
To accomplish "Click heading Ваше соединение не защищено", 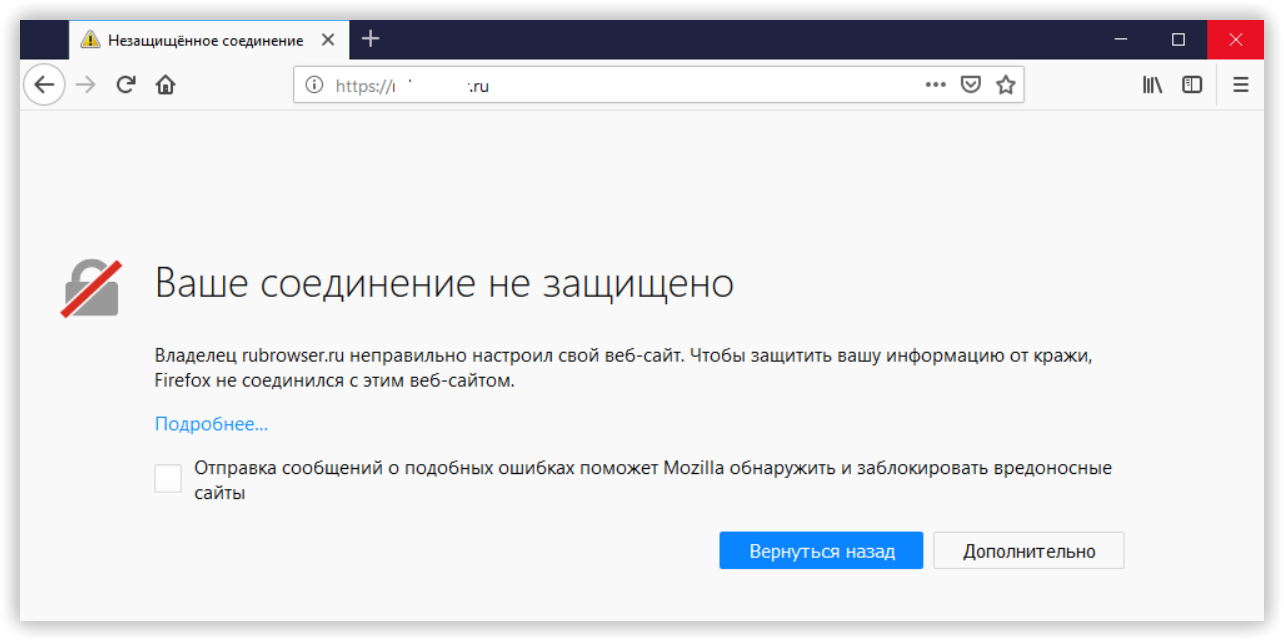I will [444, 283].
